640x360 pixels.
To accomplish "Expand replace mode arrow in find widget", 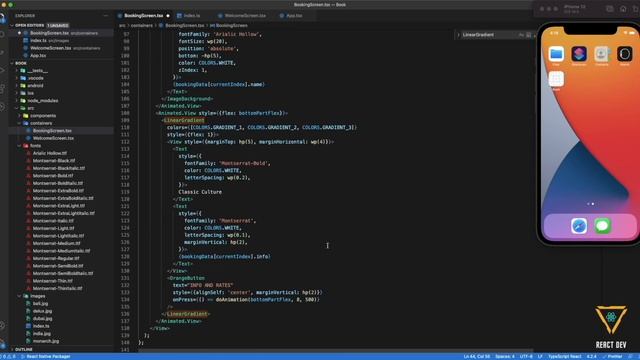I will pyautogui.click(x=458, y=35).
